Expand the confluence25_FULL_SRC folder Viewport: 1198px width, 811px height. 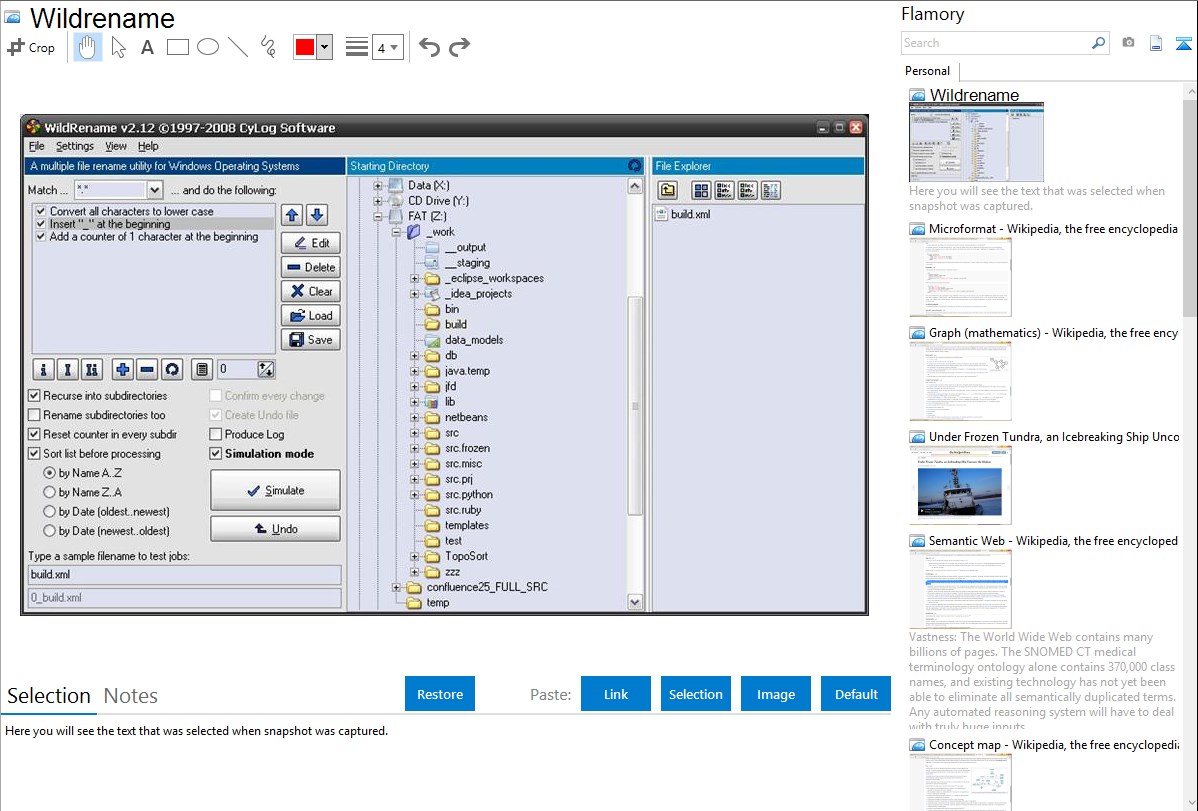click(x=396, y=587)
